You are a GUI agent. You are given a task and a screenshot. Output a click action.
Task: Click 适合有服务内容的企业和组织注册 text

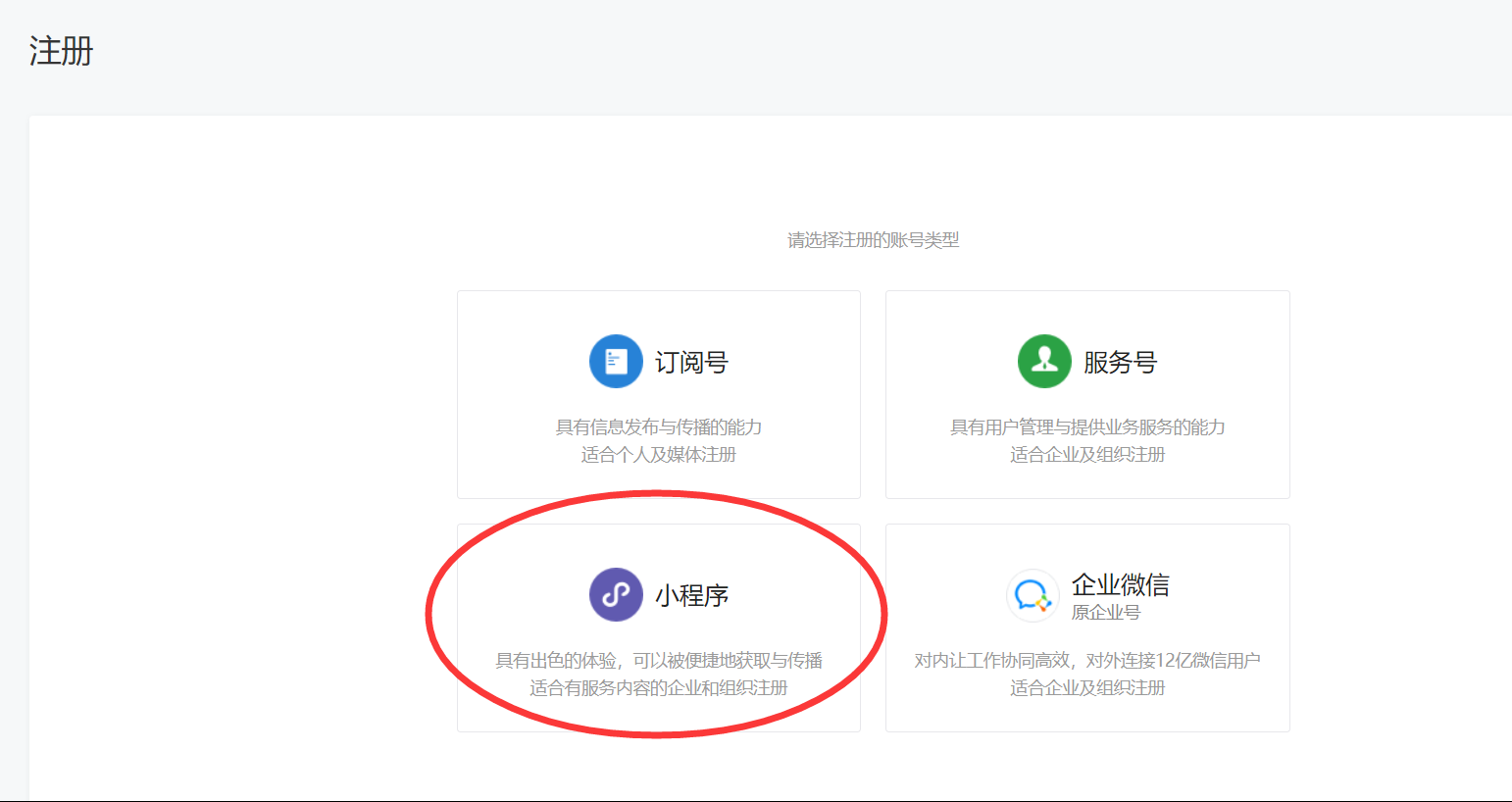pos(659,688)
